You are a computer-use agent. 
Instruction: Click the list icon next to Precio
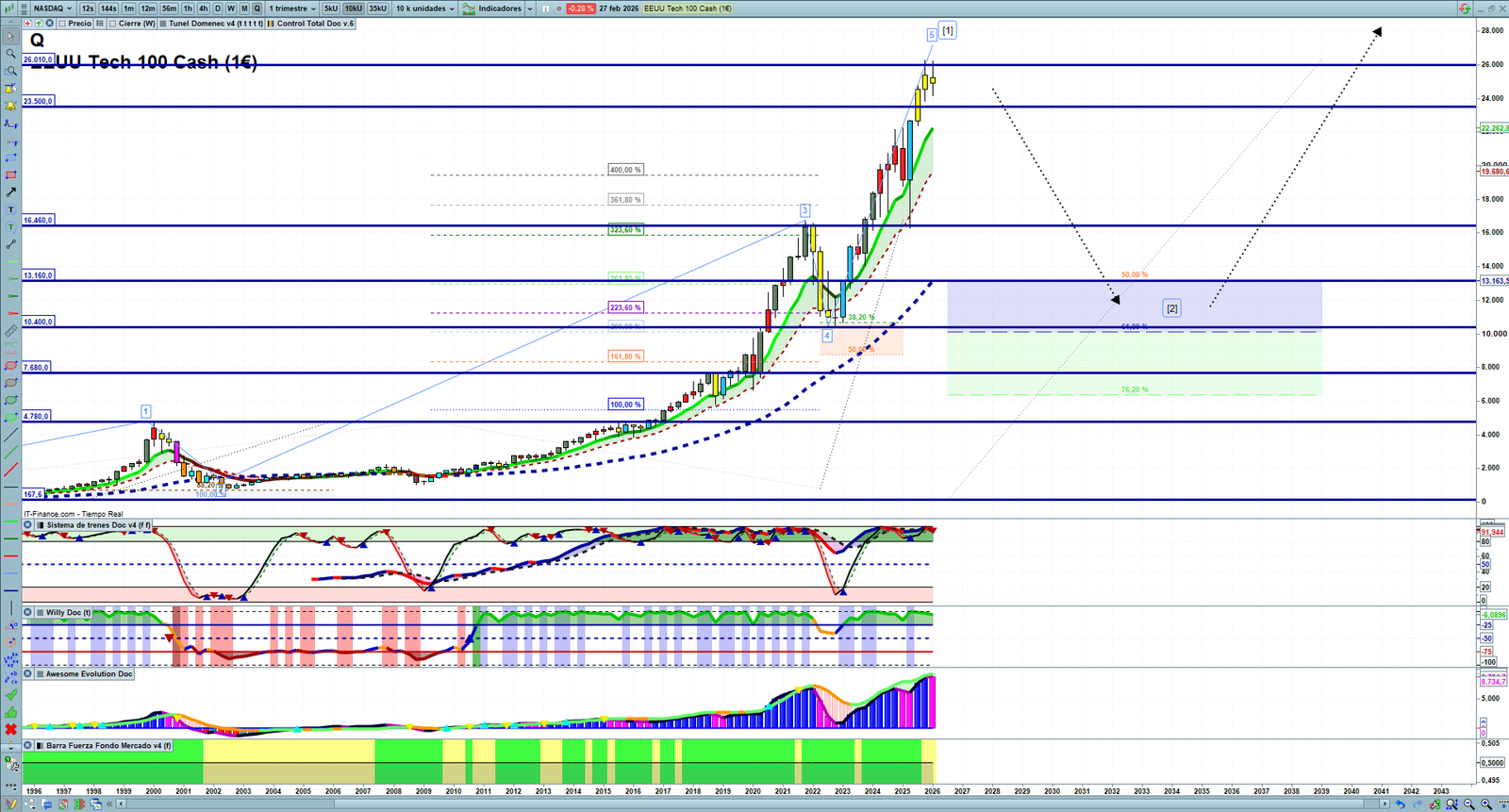[x=100, y=24]
